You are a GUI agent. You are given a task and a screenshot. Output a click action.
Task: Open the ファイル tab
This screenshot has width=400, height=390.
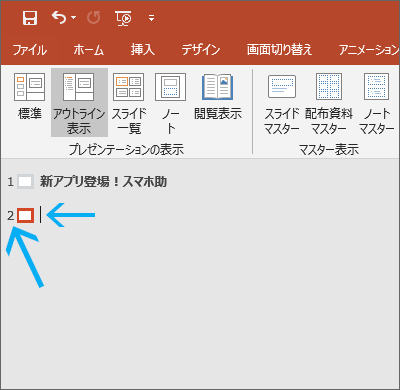[30, 50]
